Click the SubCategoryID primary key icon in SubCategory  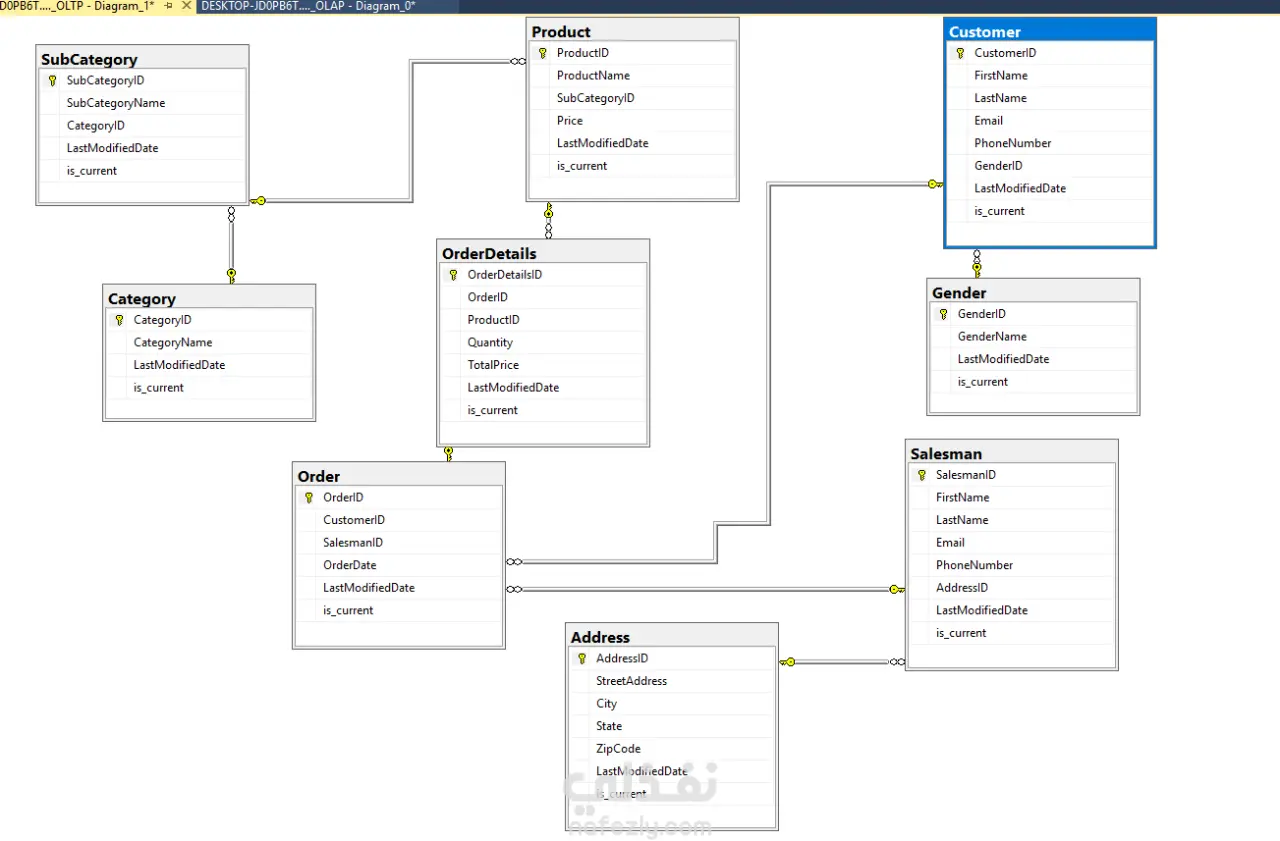coord(53,81)
